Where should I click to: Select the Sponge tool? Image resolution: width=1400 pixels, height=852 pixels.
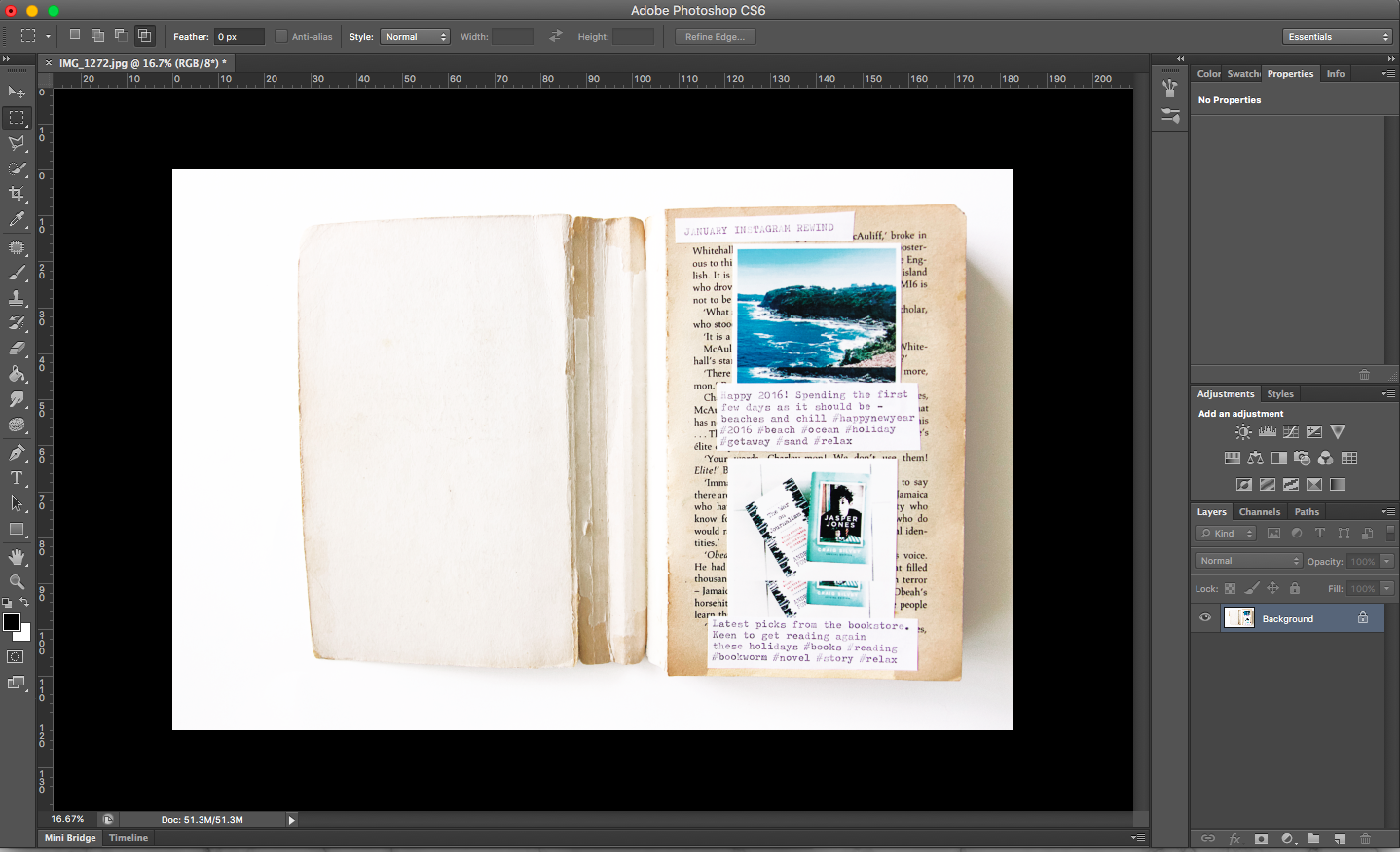17,425
